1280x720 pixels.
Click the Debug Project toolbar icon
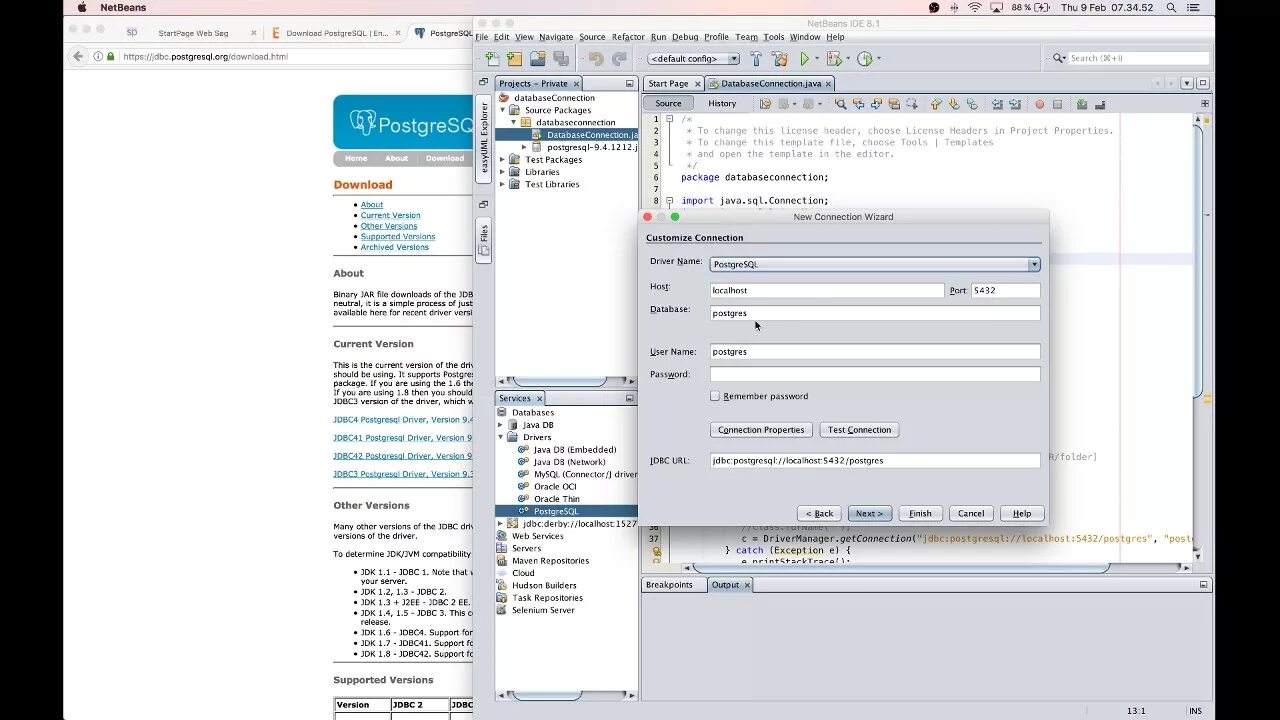(834, 59)
